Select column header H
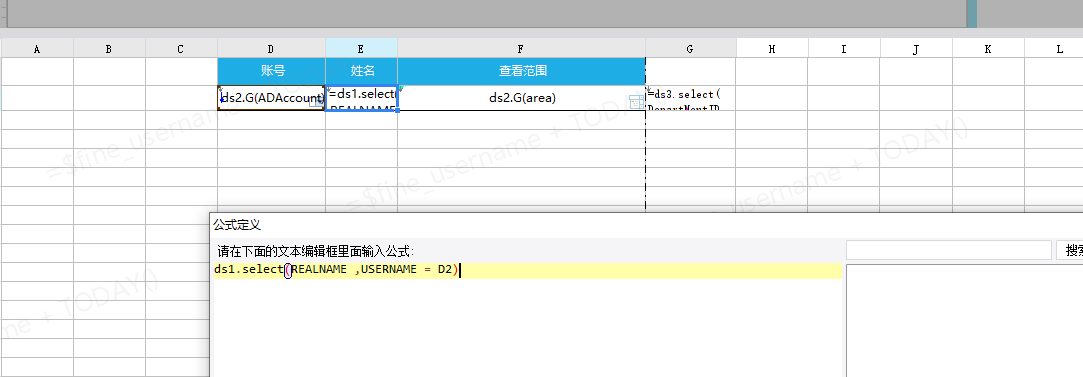This screenshot has width=1083, height=377. [x=771, y=49]
